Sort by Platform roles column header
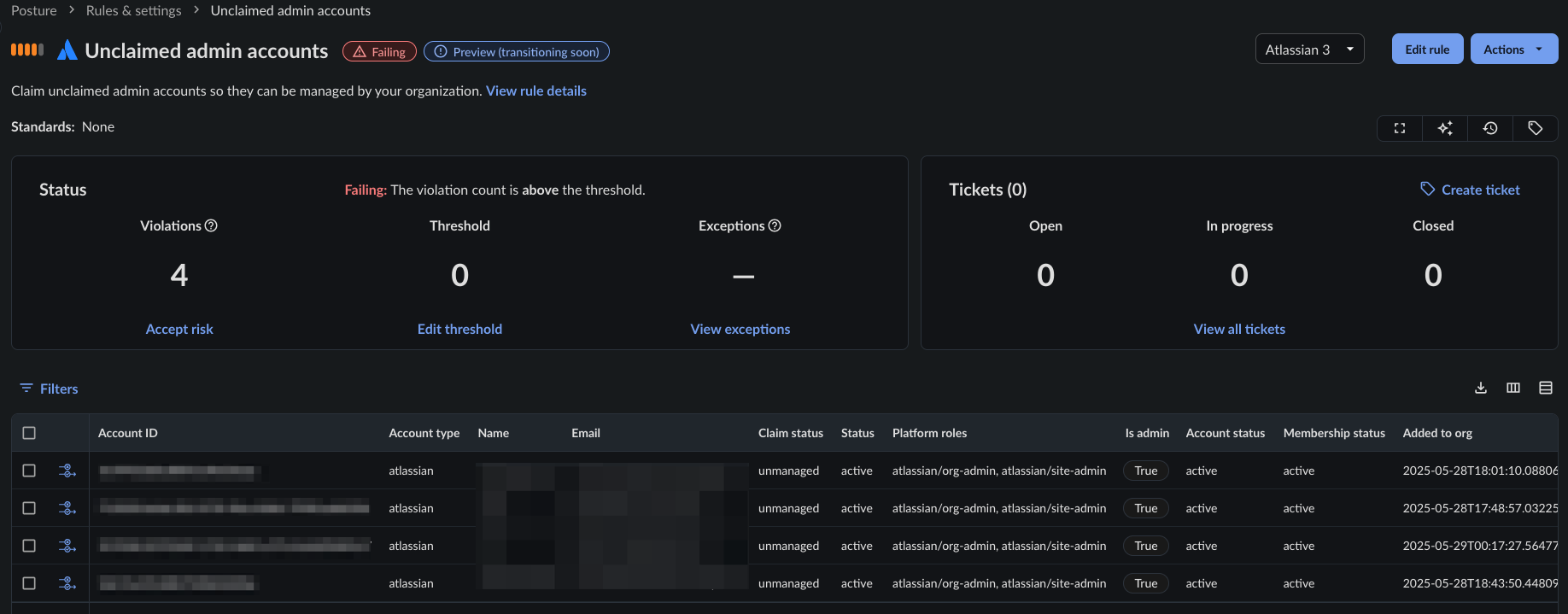 click(930, 433)
